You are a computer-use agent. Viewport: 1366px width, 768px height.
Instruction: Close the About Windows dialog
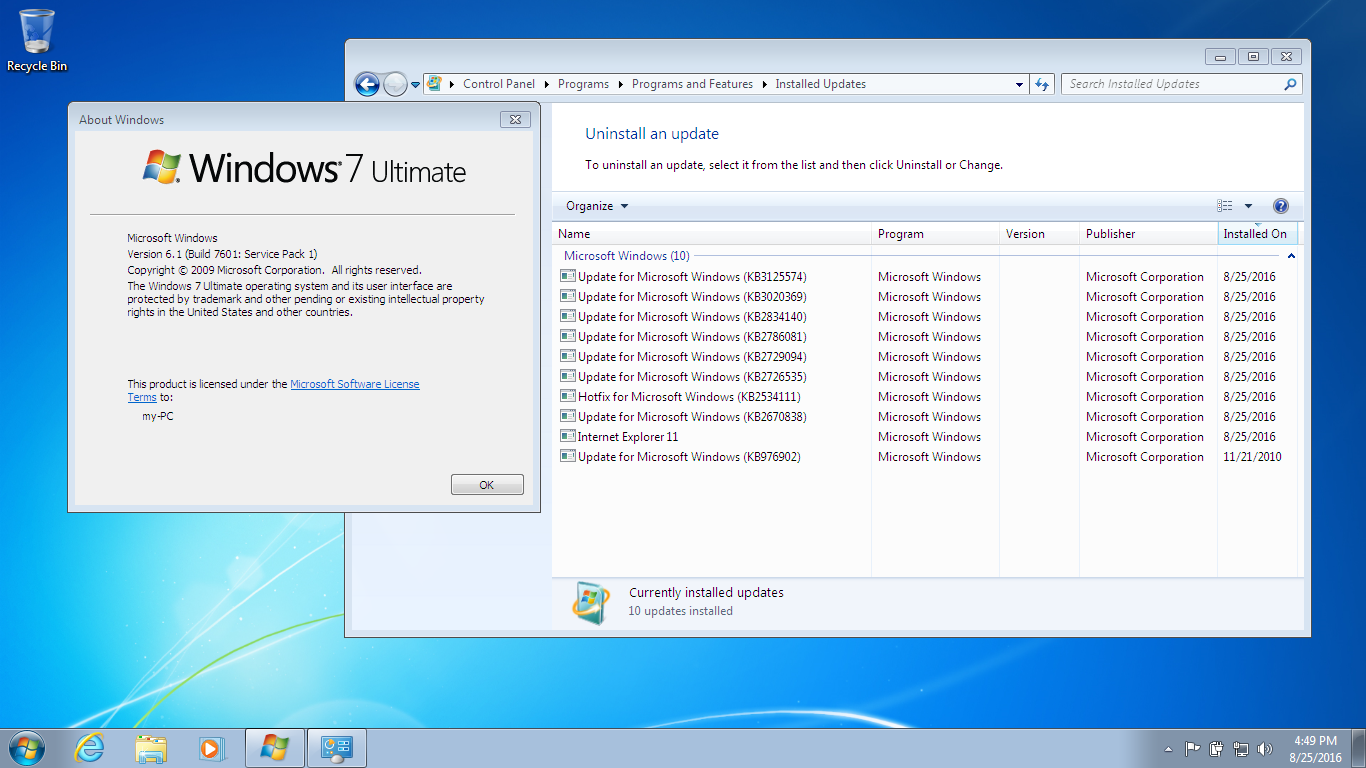[x=515, y=120]
